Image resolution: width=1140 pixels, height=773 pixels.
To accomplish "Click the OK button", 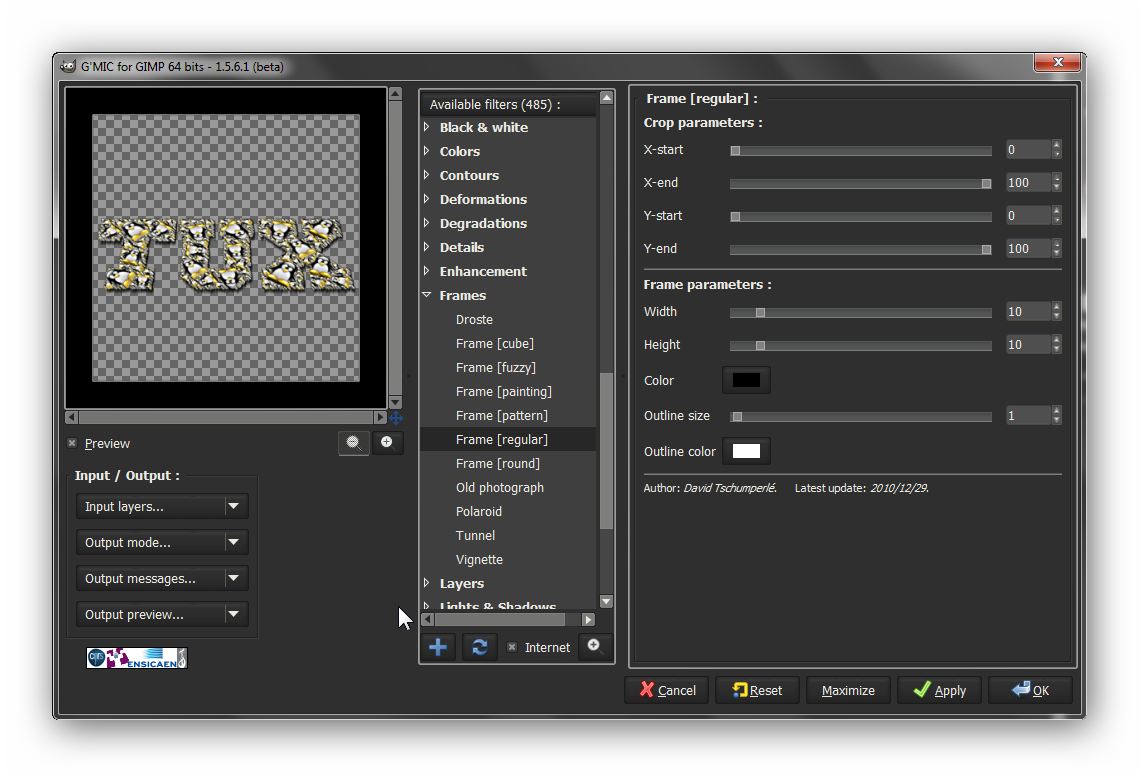I will click(1030, 689).
